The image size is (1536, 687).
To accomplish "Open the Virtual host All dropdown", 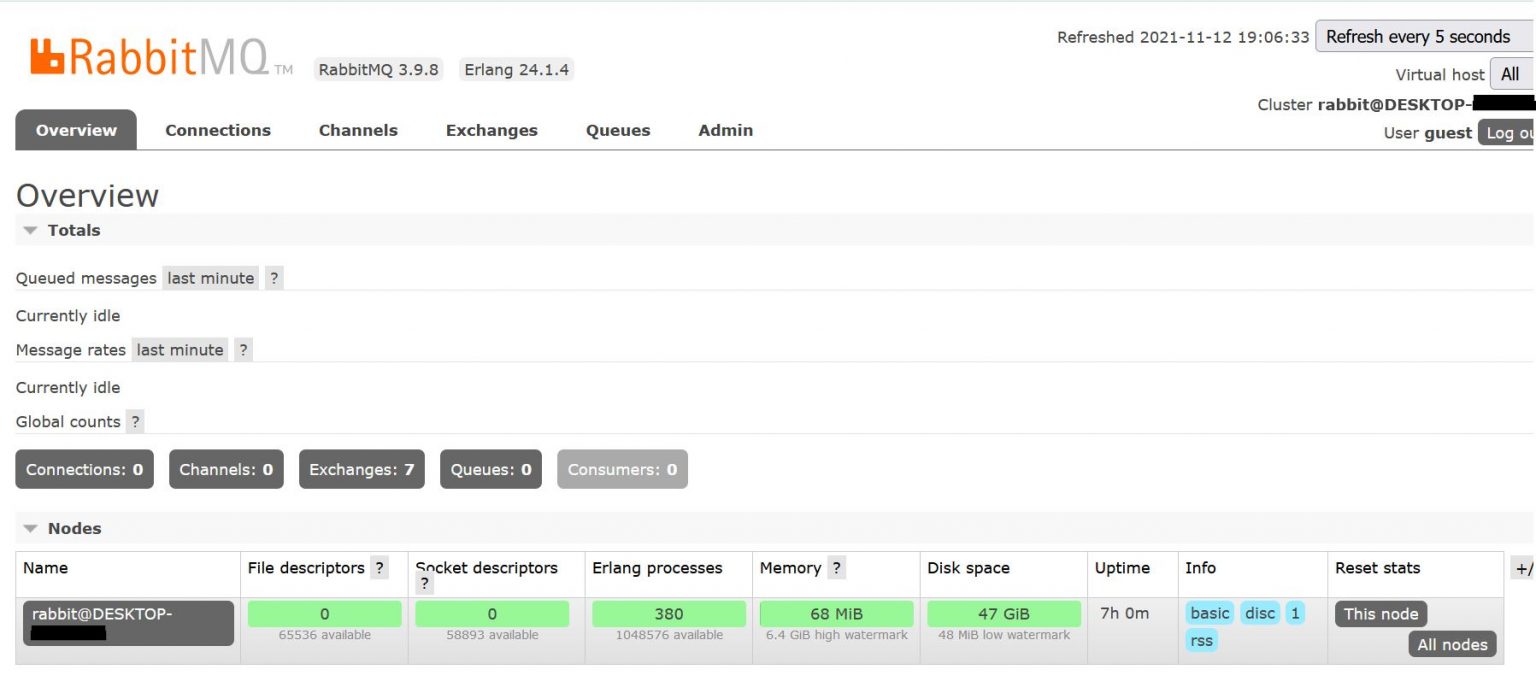I will pyautogui.click(x=1510, y=73).
